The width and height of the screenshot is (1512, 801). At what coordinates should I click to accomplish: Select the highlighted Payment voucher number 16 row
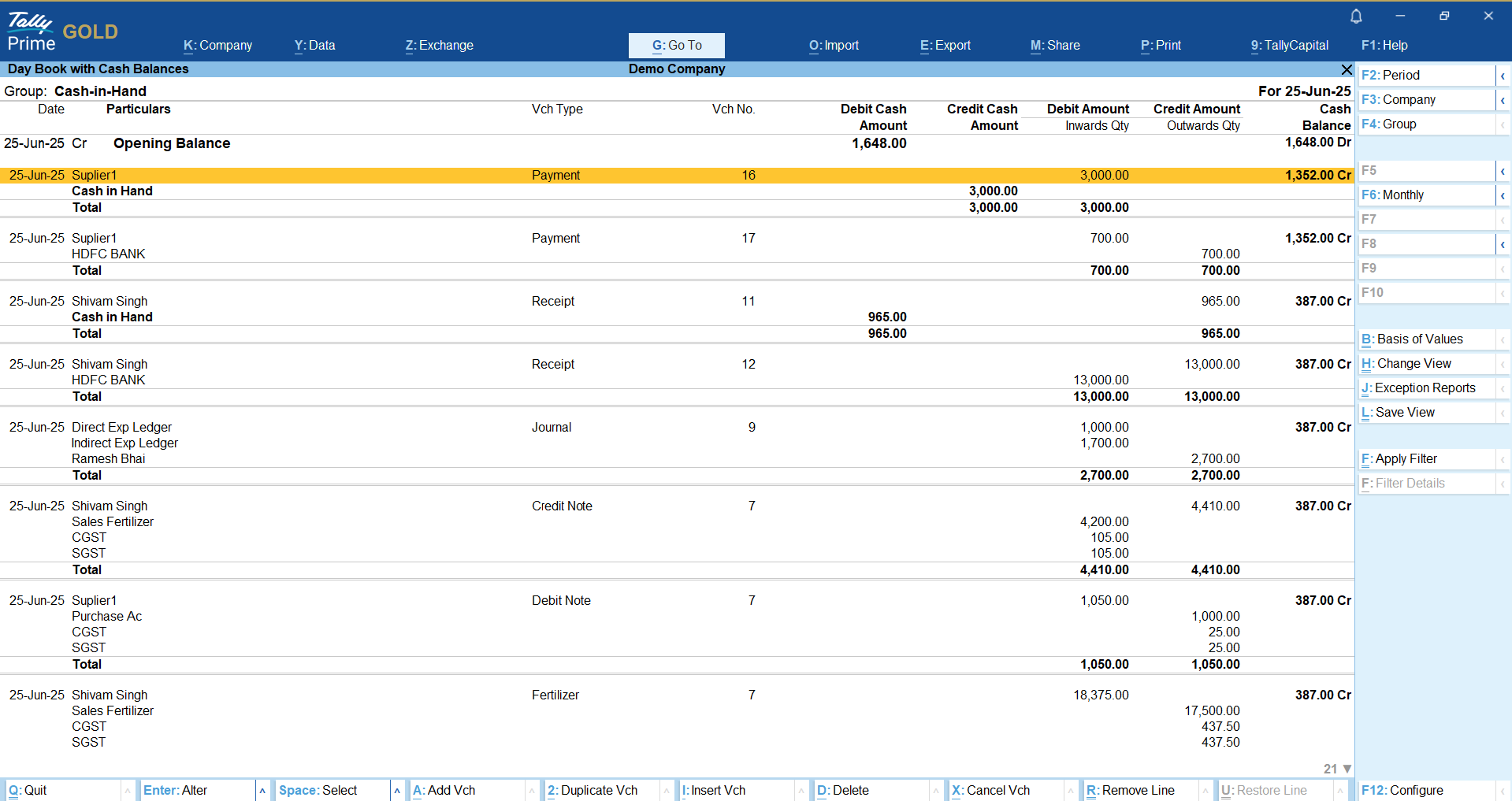tap(555, 176)
